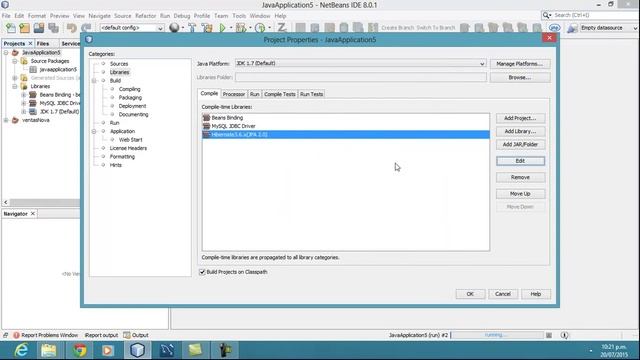Select the MySQL JDBC Driver library in the list
Image resolution: width=640 pixels, height=360 pixels.
click(x=346, y=126)
